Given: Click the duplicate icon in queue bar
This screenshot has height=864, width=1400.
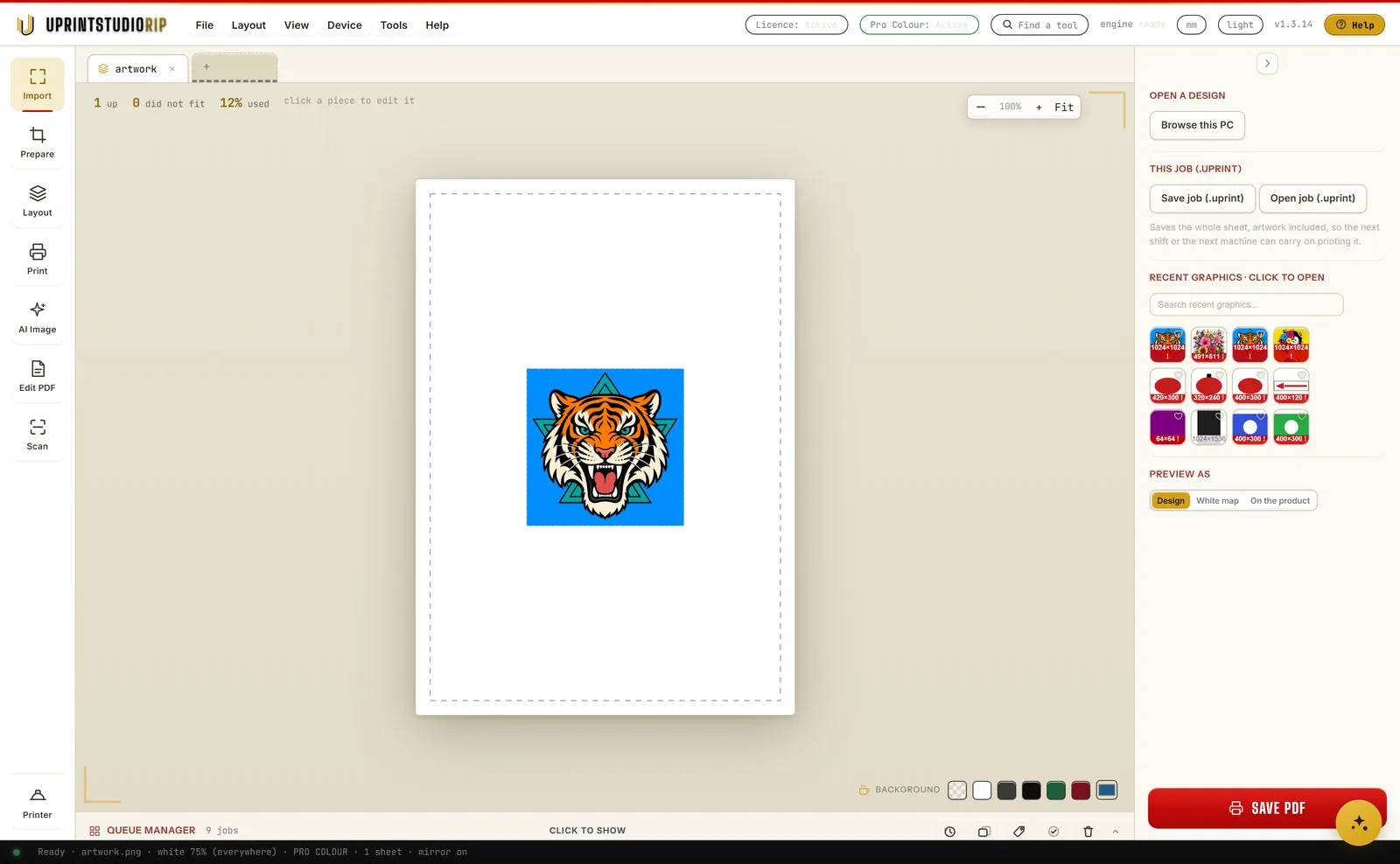Looking at the screenshot, I should (x=983, y=832).
